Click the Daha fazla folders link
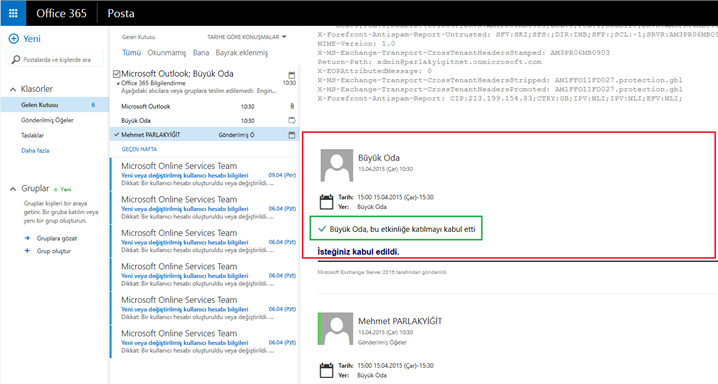The image size is (718, 384). [x=35, y=150]
